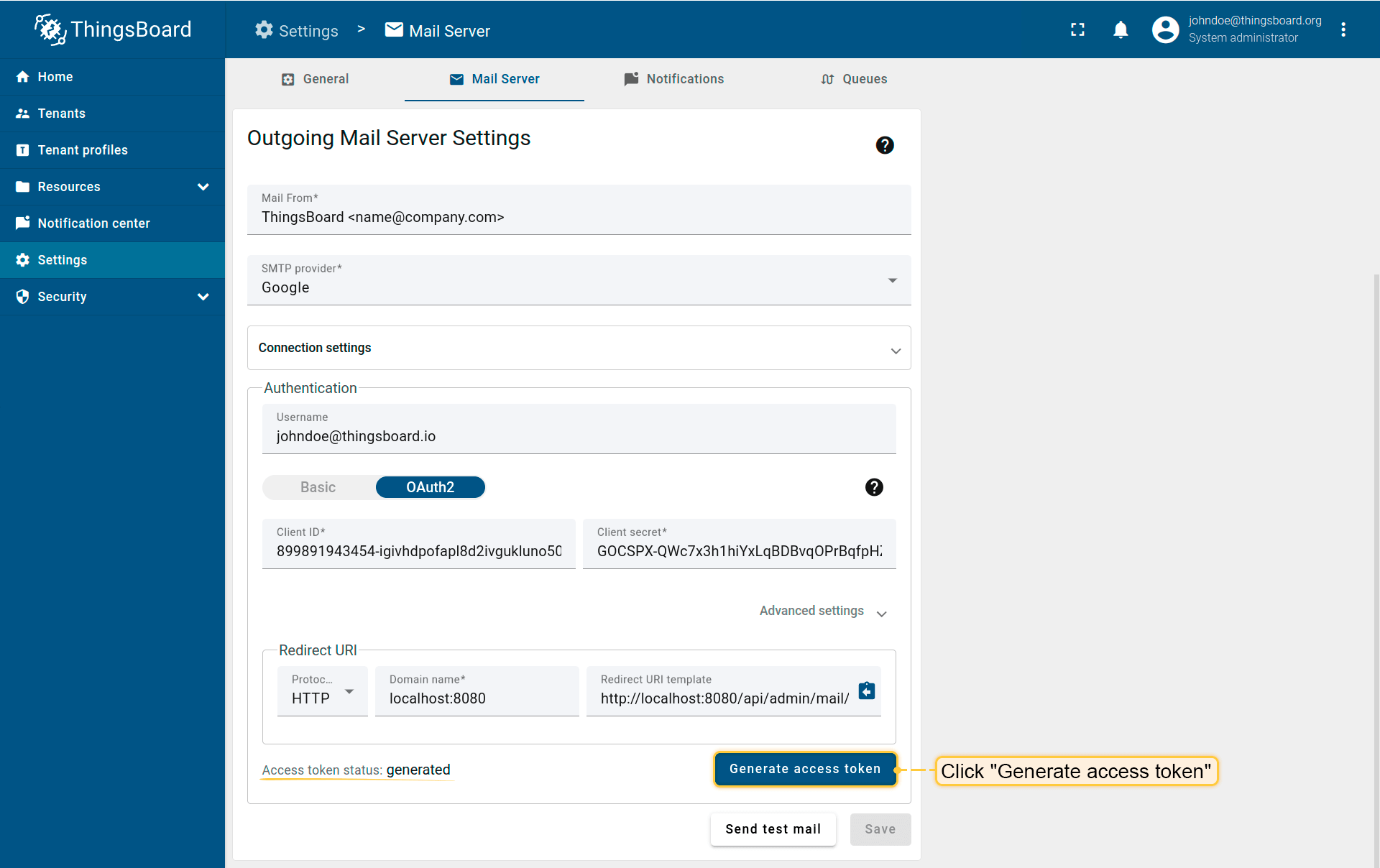Click the fullscreen toggle icon
The width and height of the screenshot is (1380, 868).
pos(1077,29)
